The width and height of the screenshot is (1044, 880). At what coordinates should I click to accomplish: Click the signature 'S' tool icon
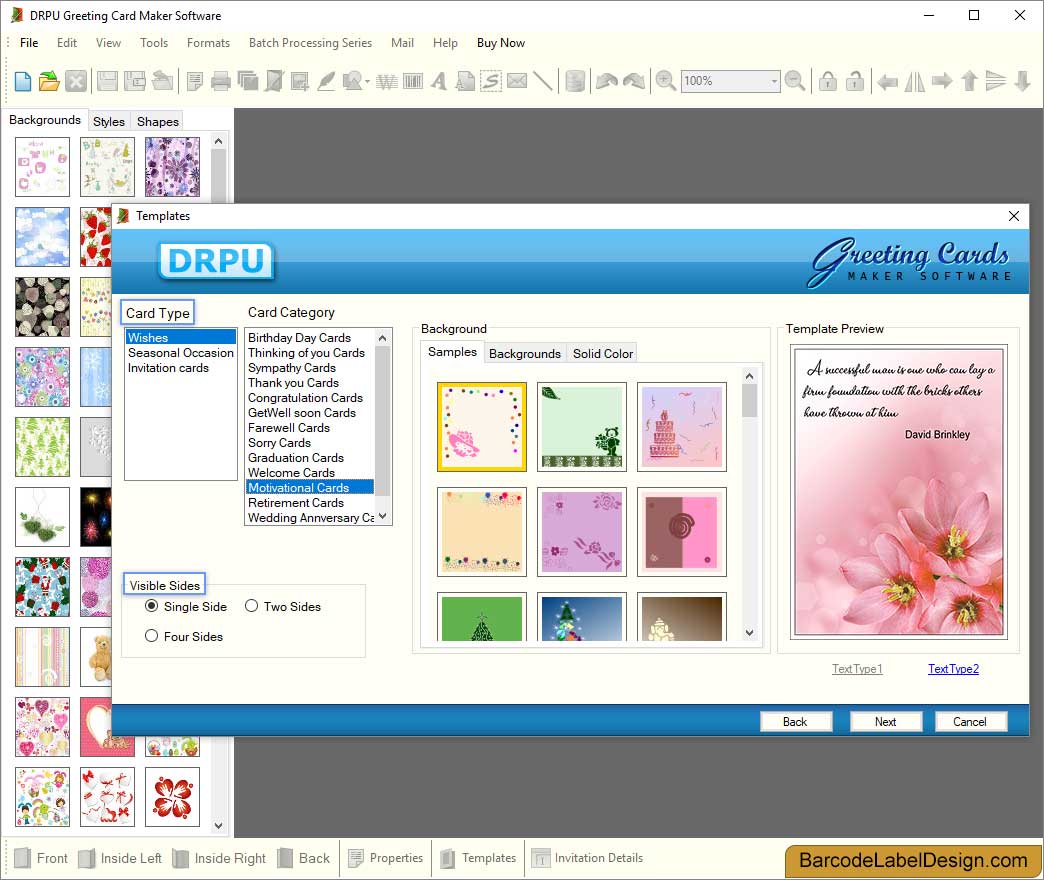491,81
